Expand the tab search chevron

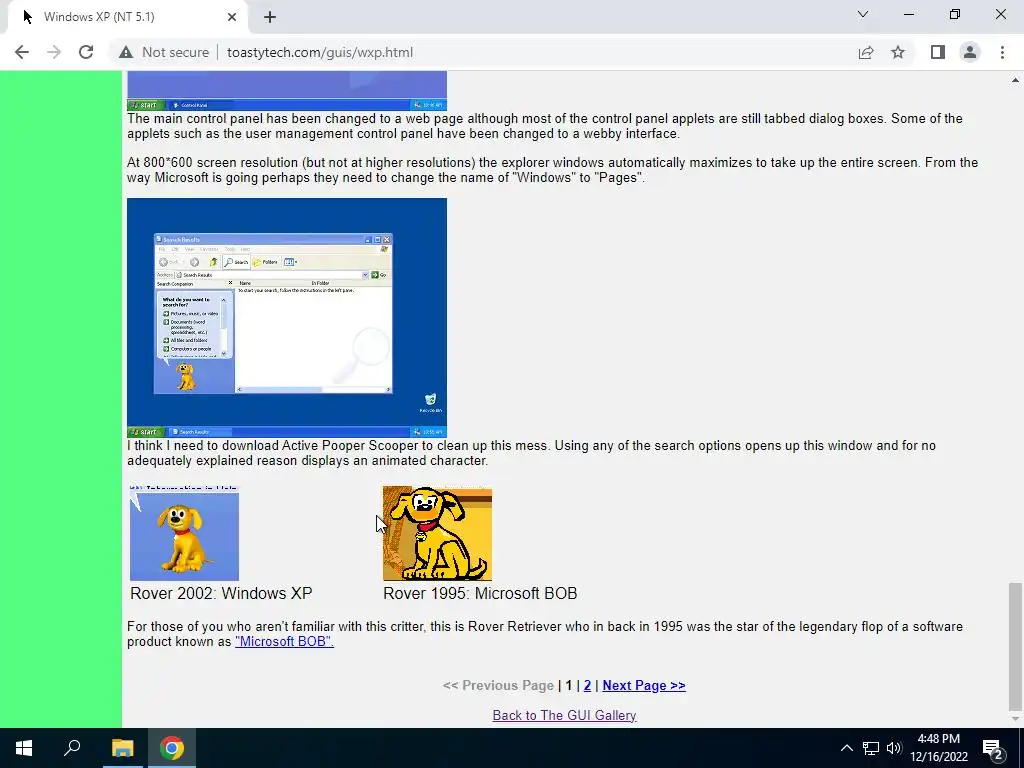click(x=863, y=14)
